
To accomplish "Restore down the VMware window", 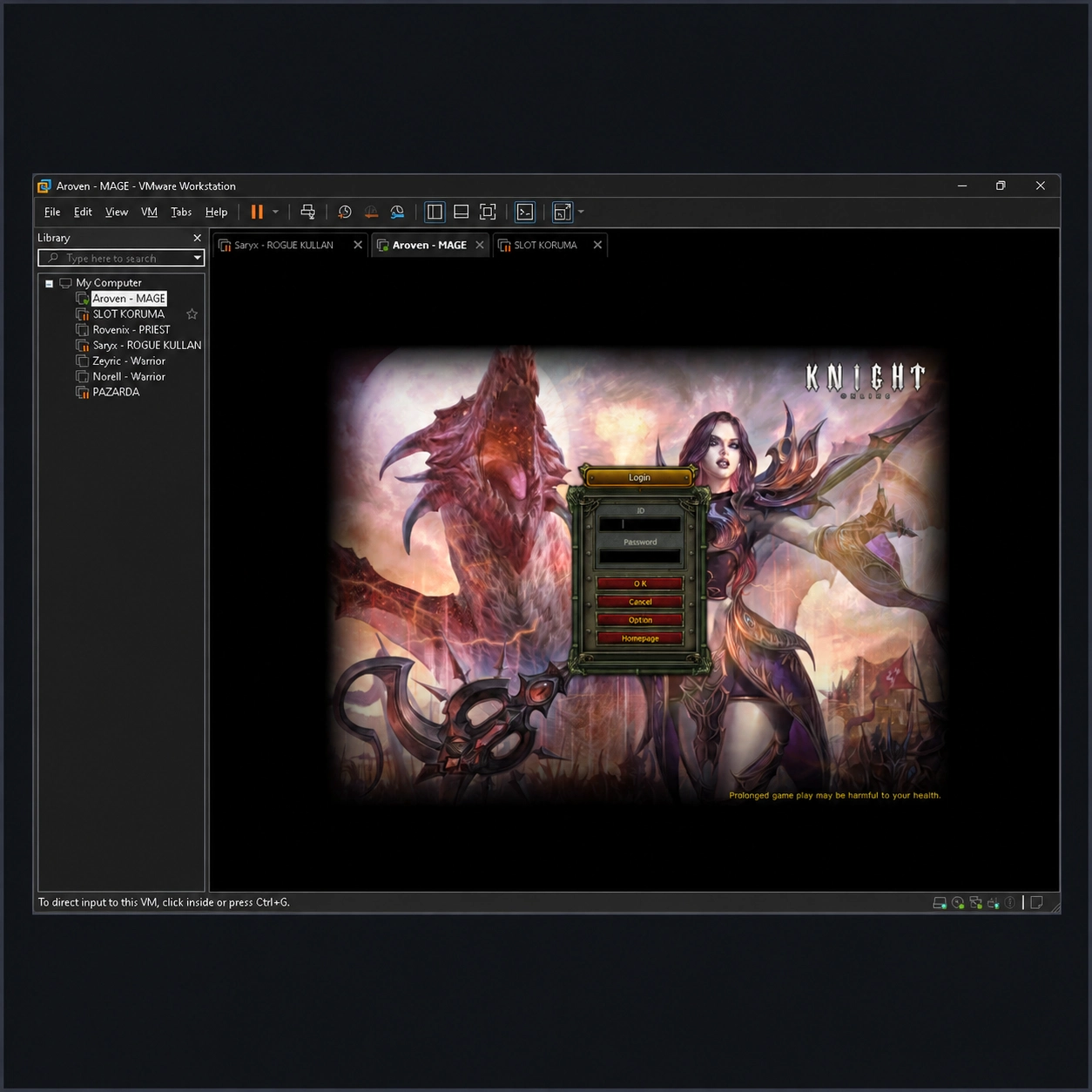I will click(1001, 185).
